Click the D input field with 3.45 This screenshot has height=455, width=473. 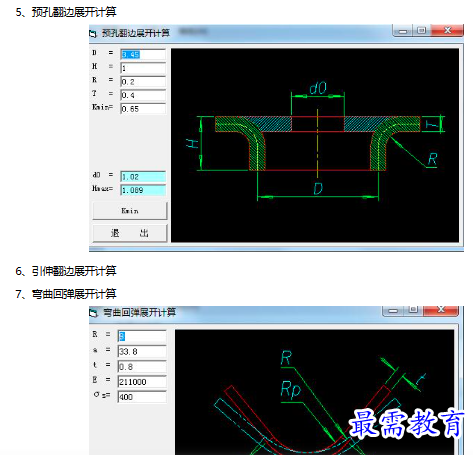coord(143,54)
